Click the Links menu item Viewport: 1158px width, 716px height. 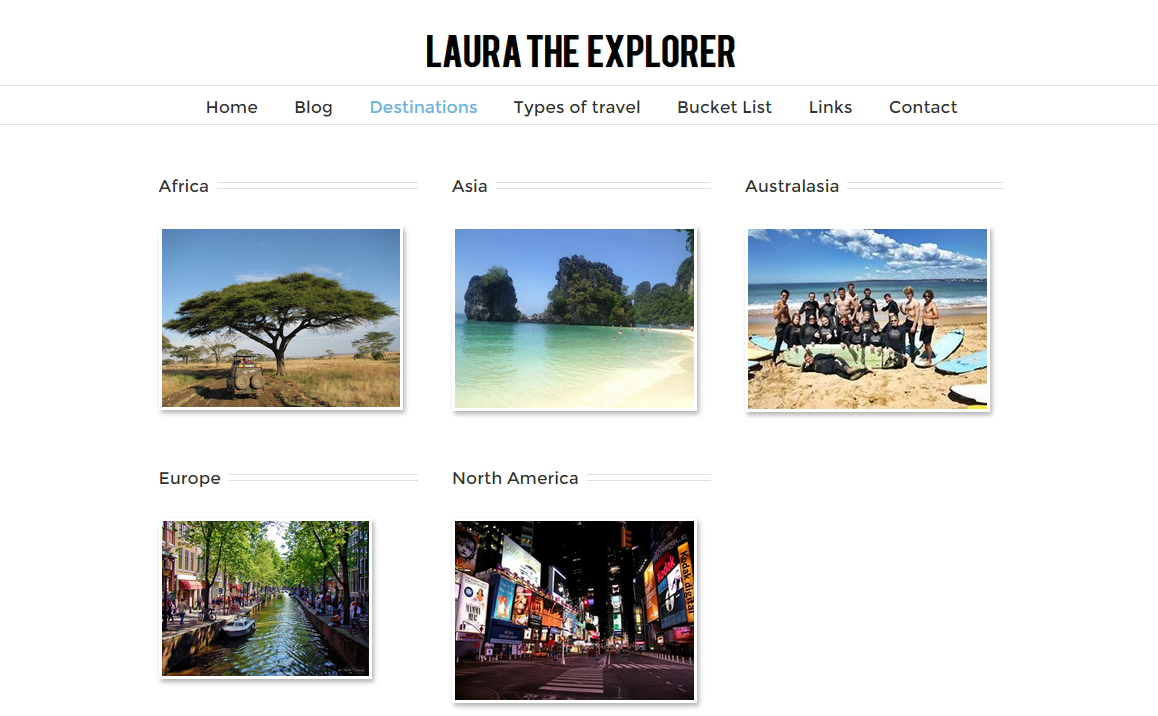click(x=830, y=107)
